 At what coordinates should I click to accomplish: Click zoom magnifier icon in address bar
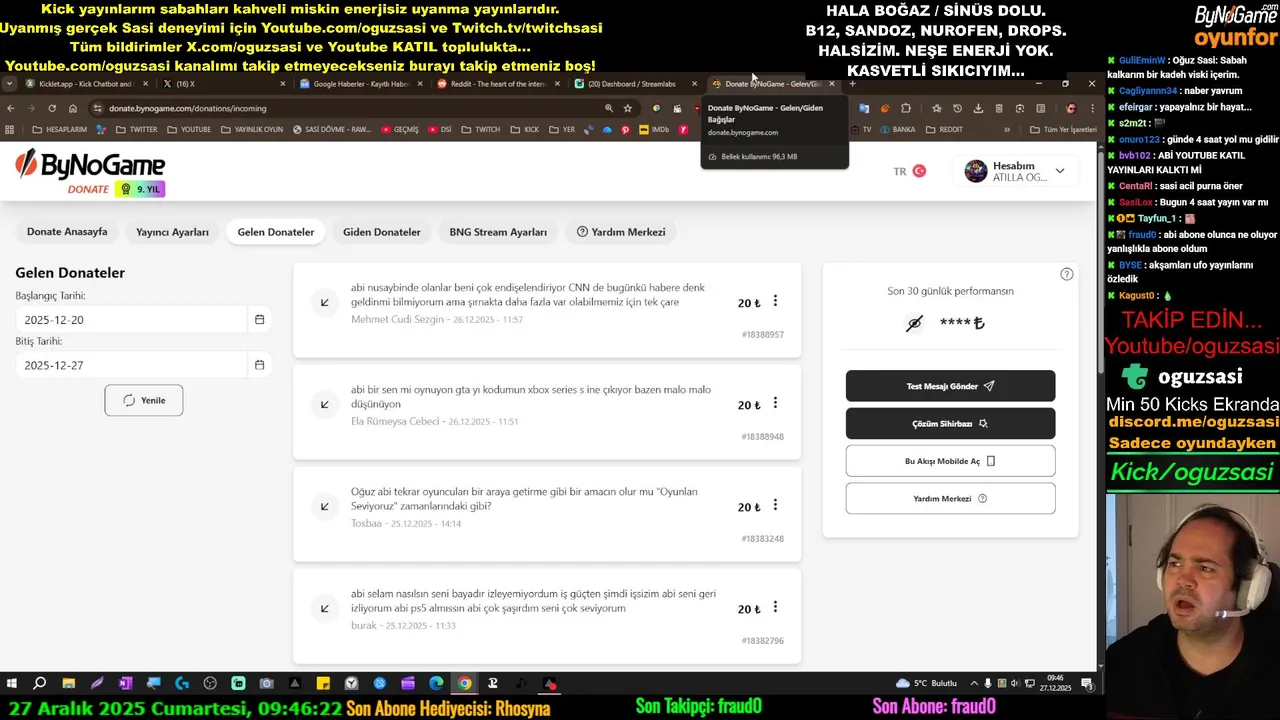[x=608, y=108]
